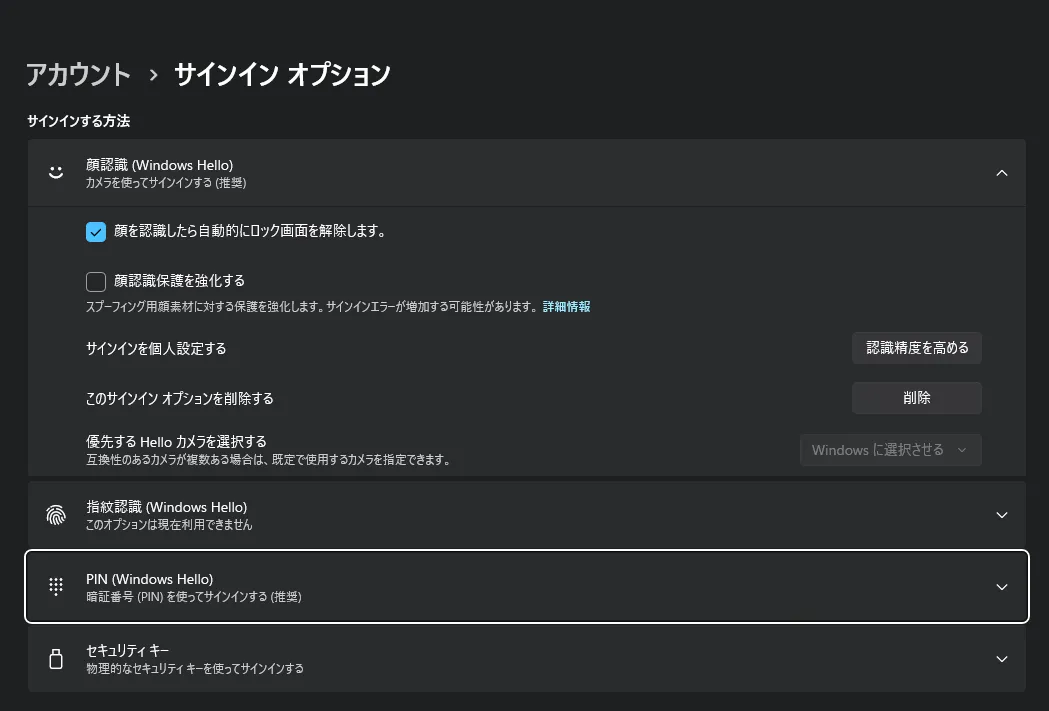Click the fingerprint icon beside 指紋認識

pyautogui.click(x=56, y=514)
